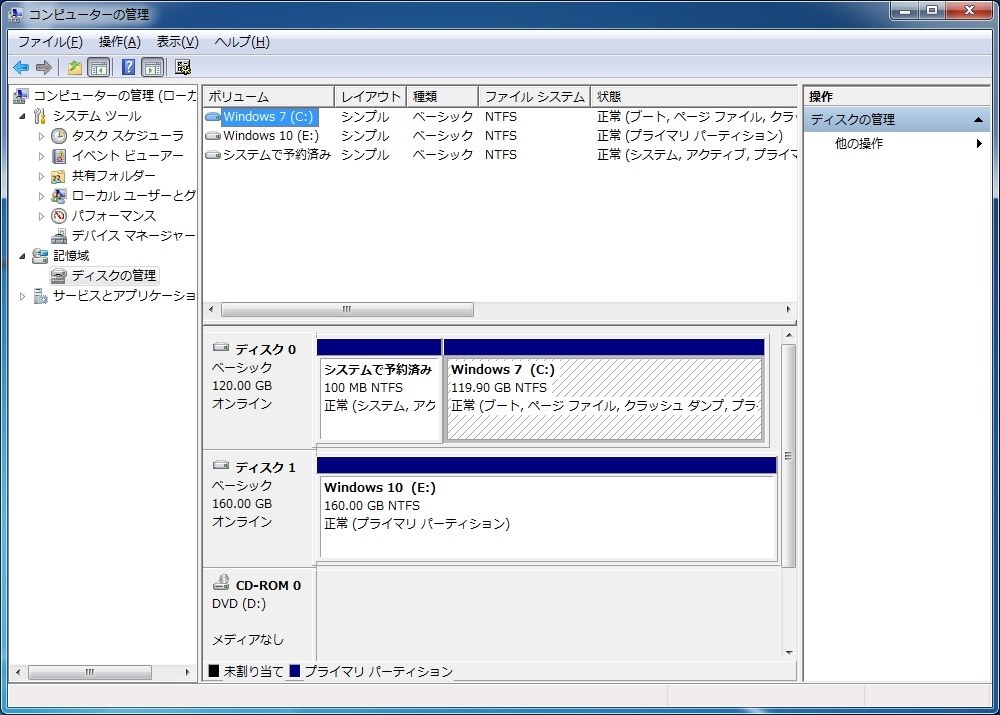Click the disk settings toolbar icon

click(x=184, y=67)
